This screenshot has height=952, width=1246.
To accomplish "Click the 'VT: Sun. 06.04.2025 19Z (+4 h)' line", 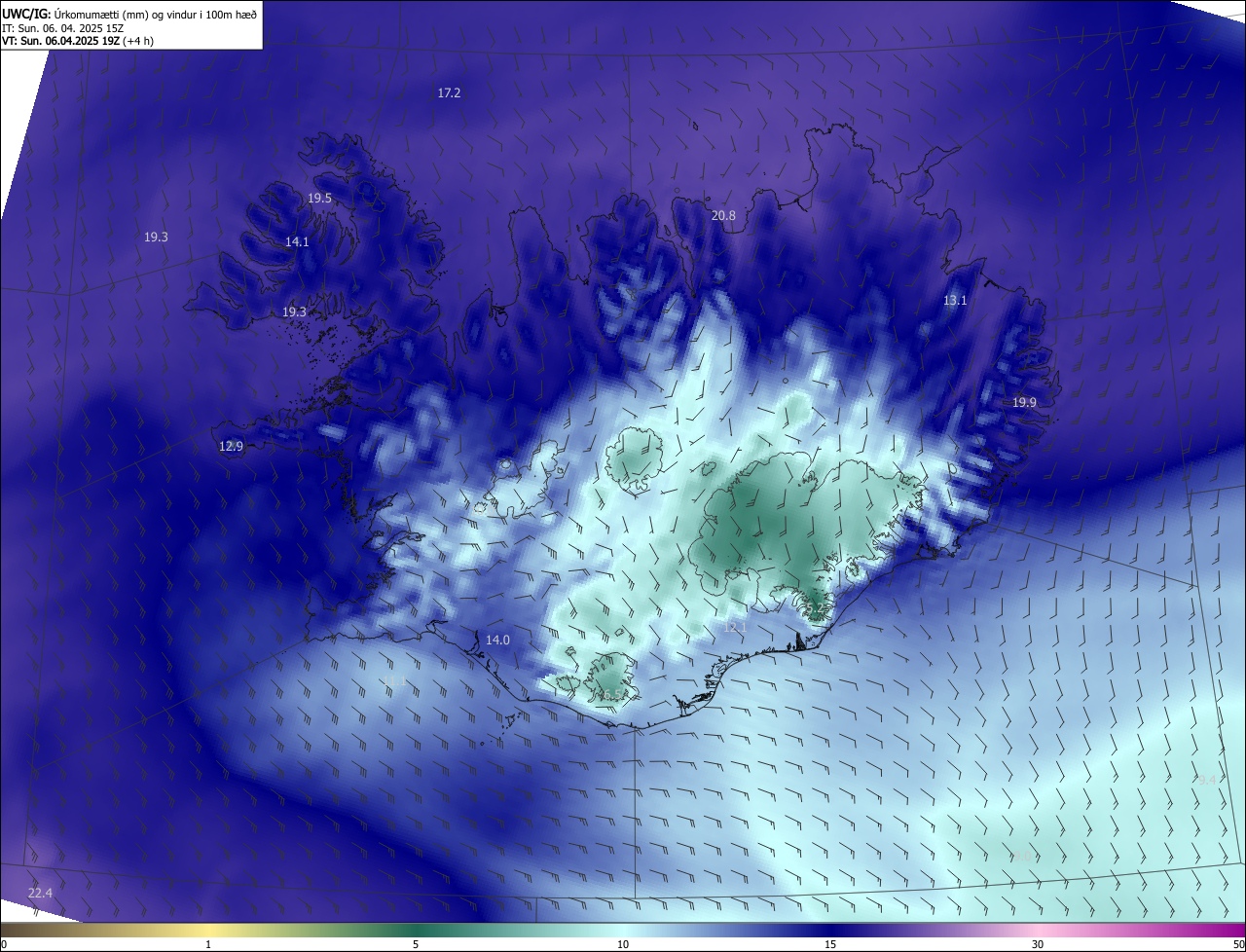I will [78, 41].
